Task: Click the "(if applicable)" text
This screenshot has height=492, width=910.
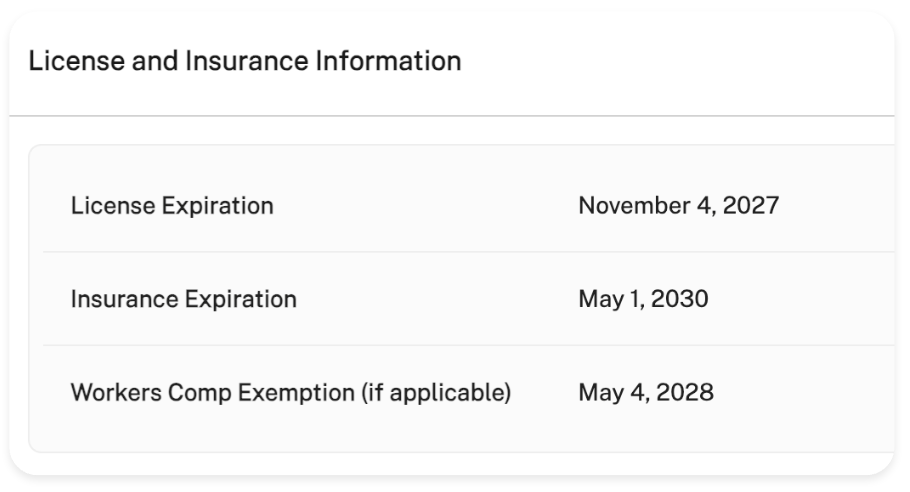Action: [435, 392]
